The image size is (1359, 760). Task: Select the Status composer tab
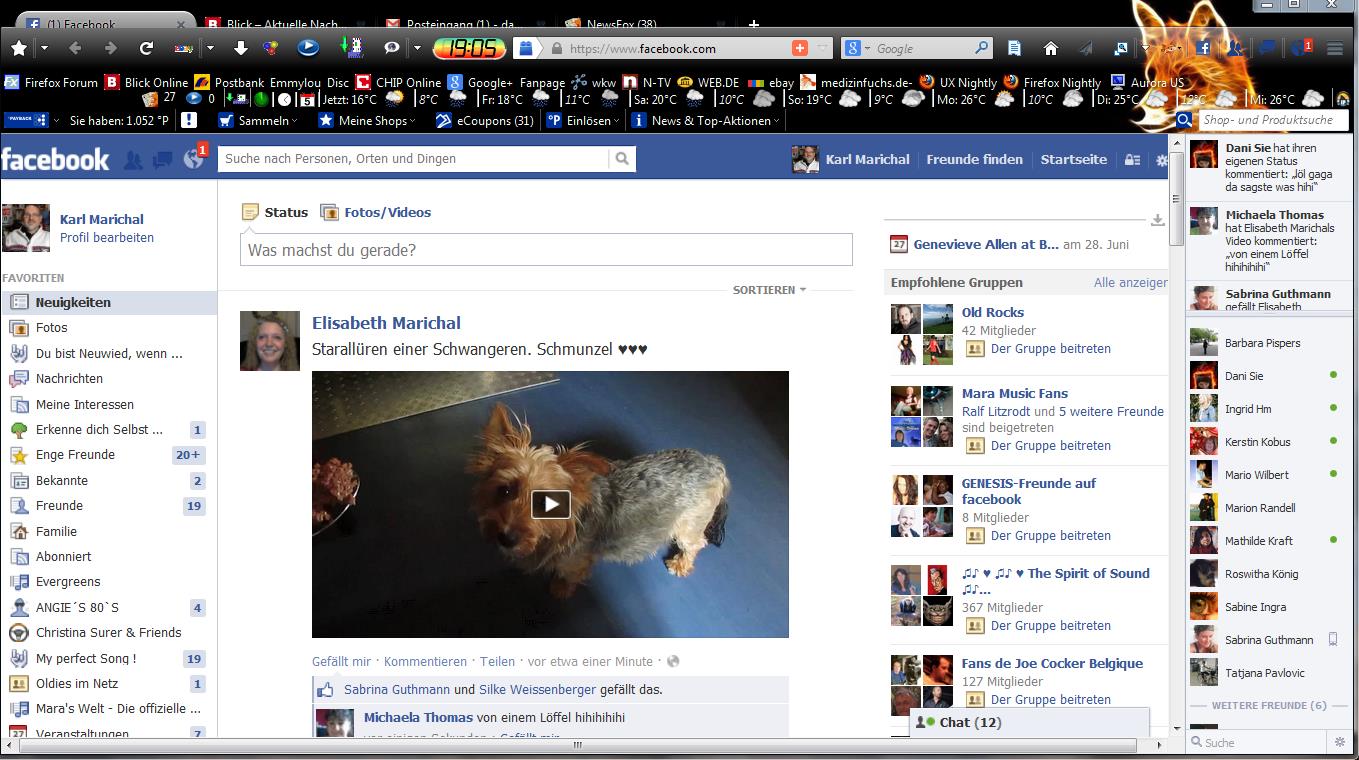(276, 212)
